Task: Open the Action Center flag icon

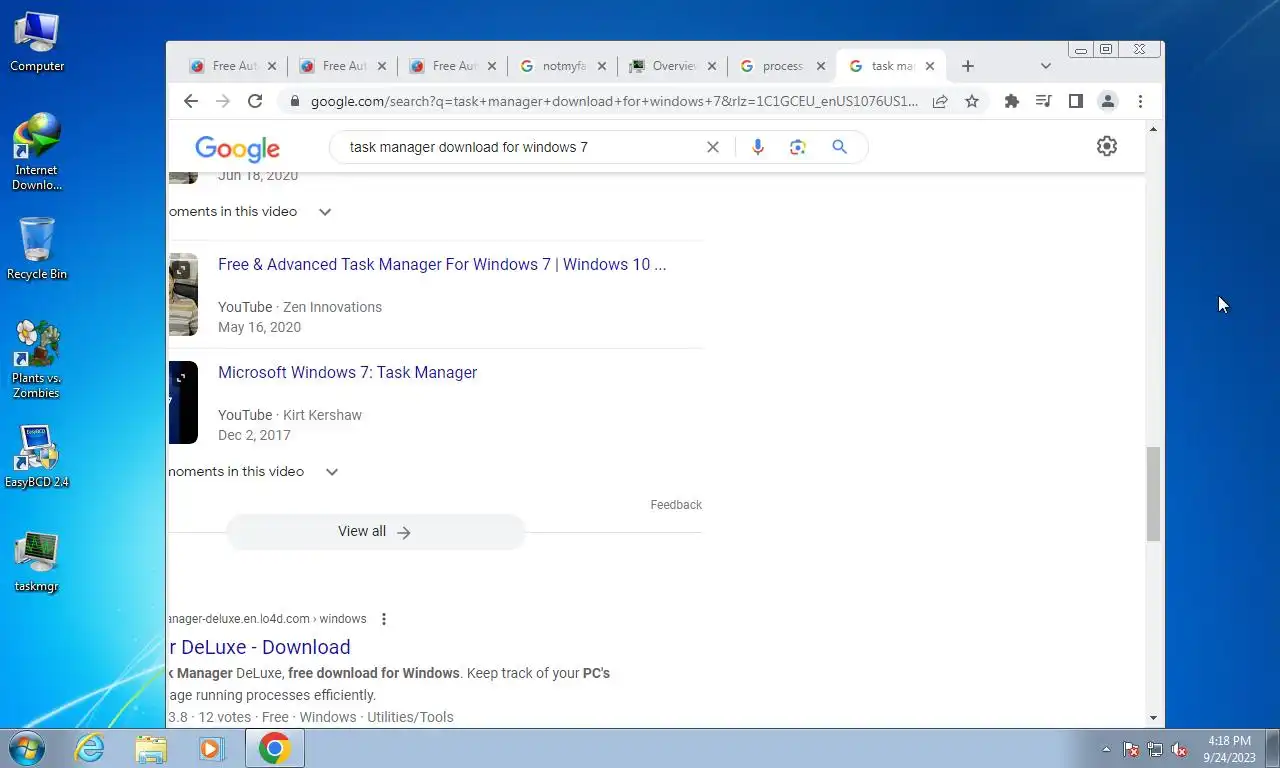Action: (1131, 749)
